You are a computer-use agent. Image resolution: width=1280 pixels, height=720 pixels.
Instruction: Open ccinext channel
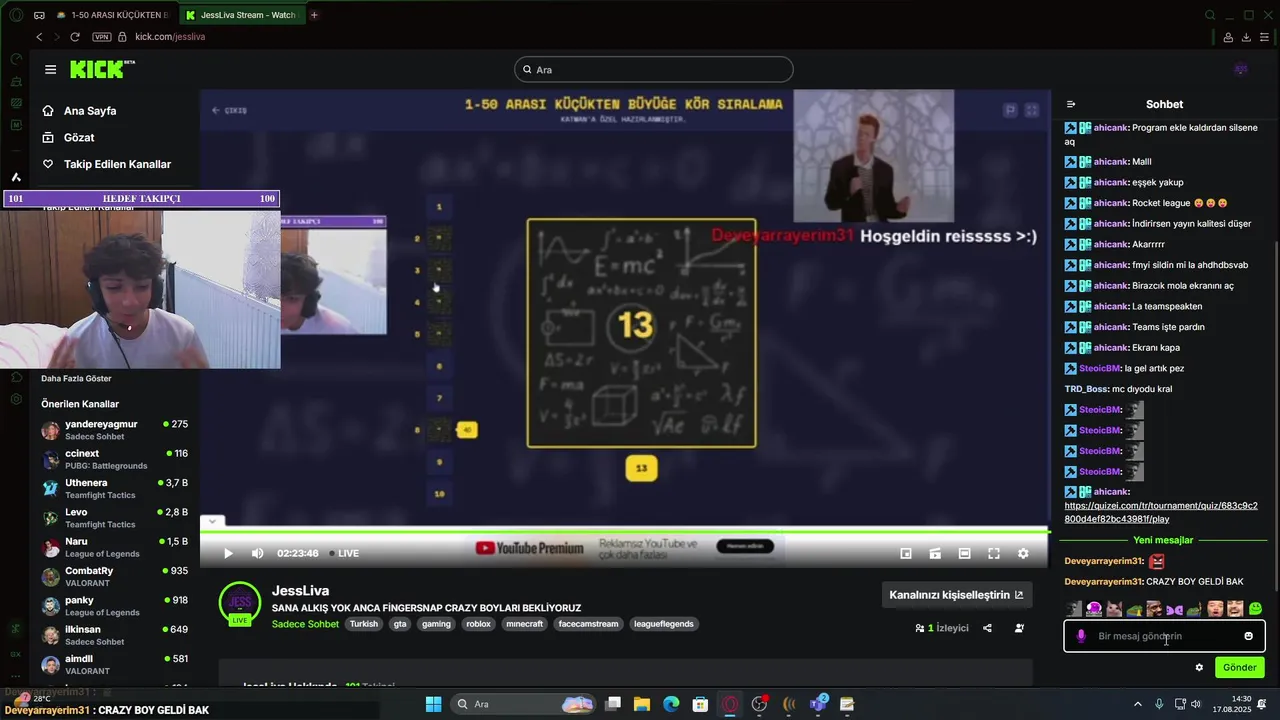pos(114,459)
